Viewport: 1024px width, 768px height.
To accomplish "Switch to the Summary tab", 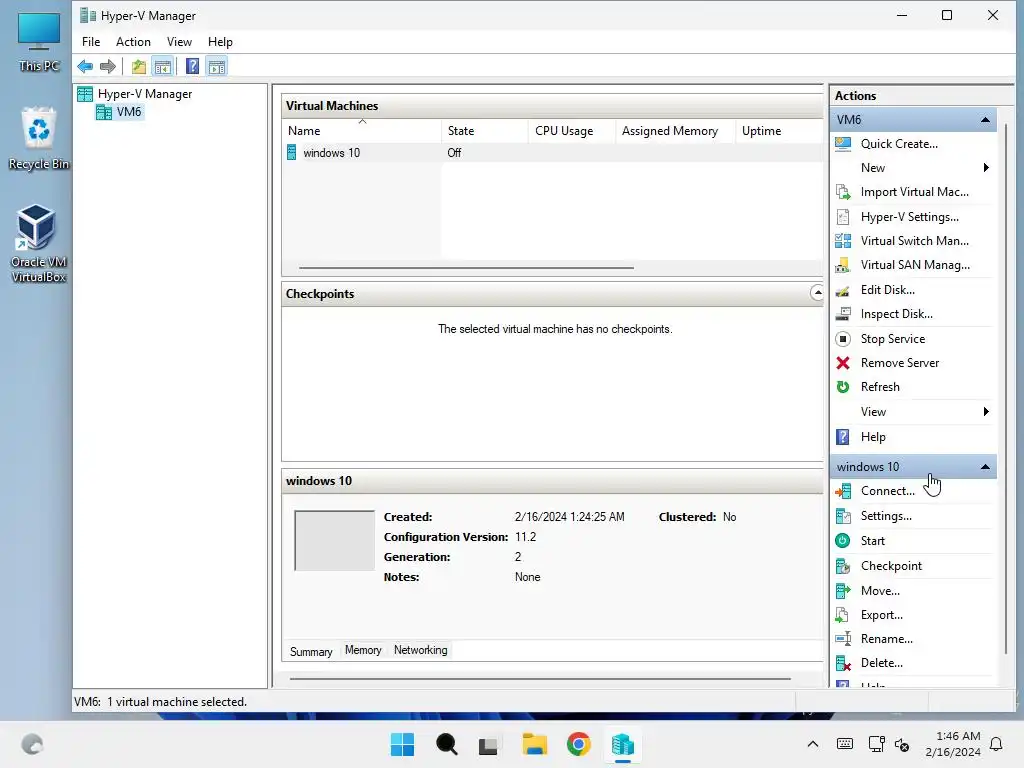I will point(311,652).
